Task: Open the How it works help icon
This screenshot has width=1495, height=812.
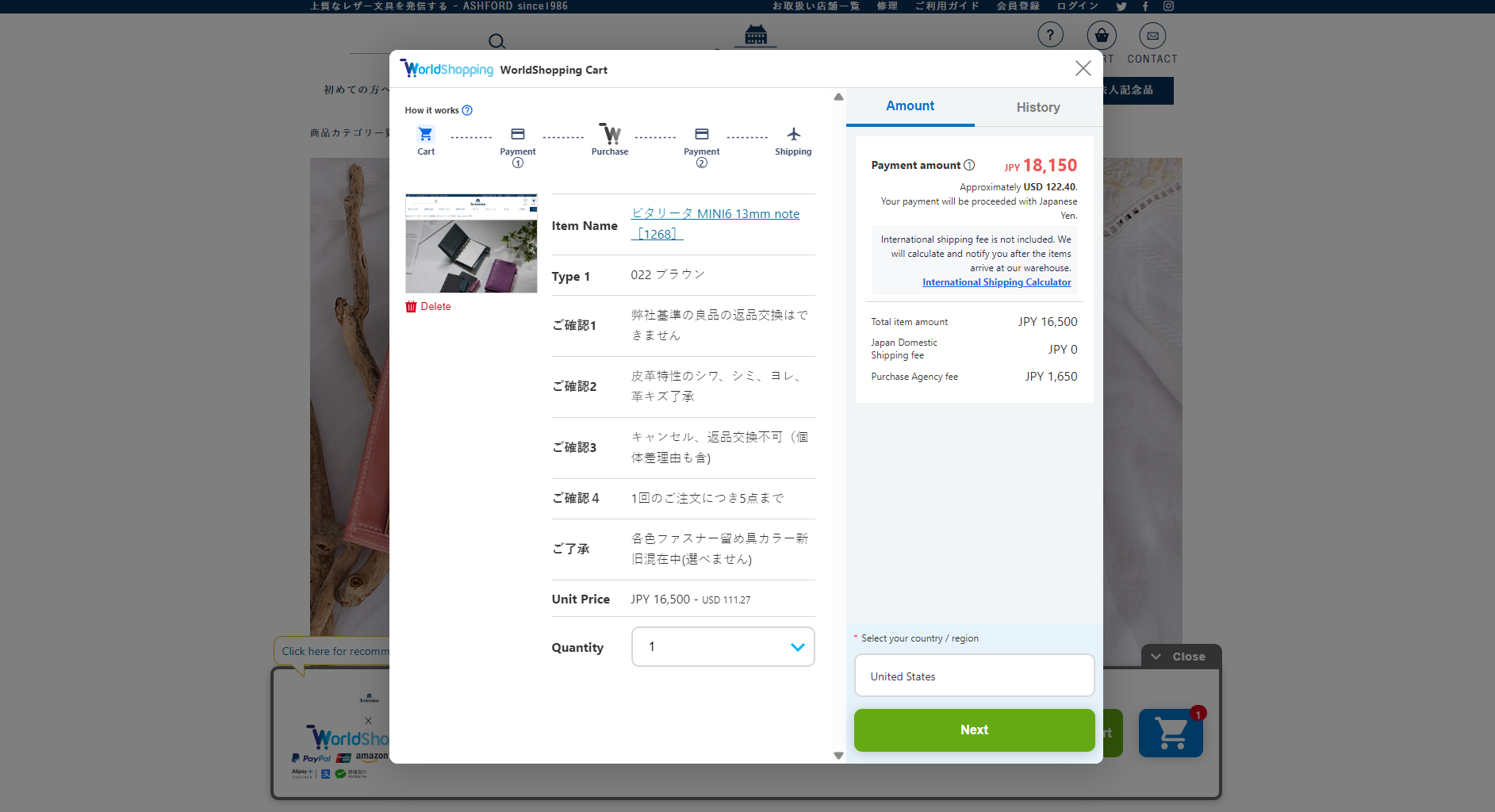Action: pos(467,110)
